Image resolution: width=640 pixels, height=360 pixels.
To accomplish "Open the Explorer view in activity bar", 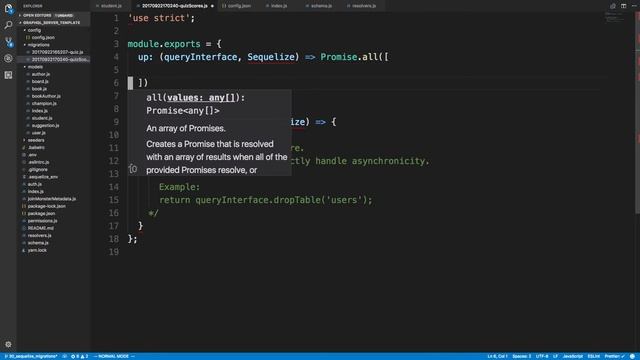I will [x=8, y=8].
